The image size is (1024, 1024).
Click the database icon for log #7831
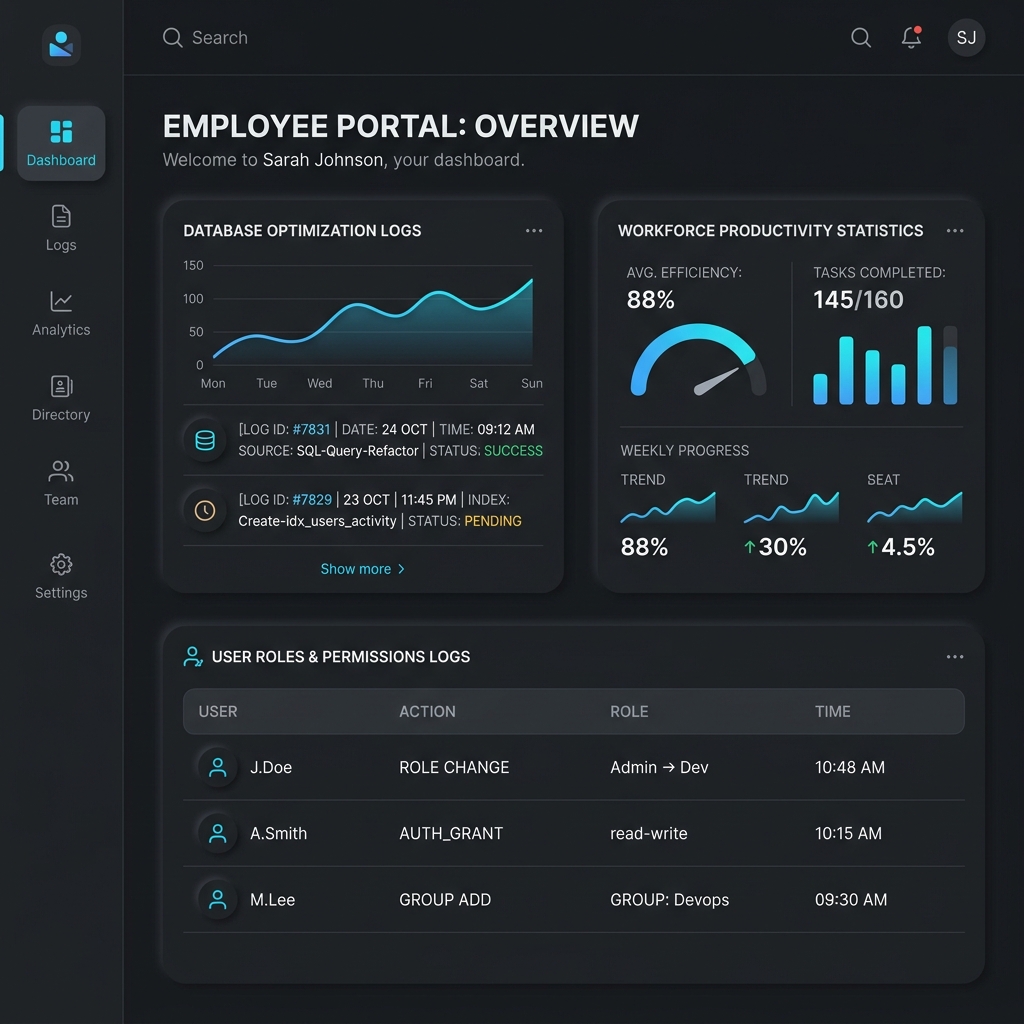click(205, 440)
